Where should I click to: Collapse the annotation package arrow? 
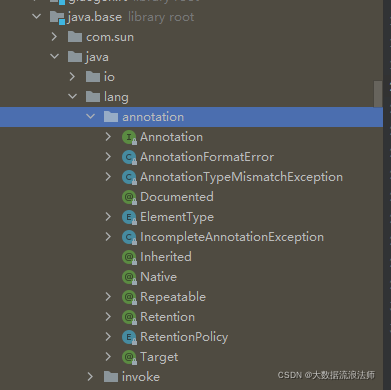90,117
